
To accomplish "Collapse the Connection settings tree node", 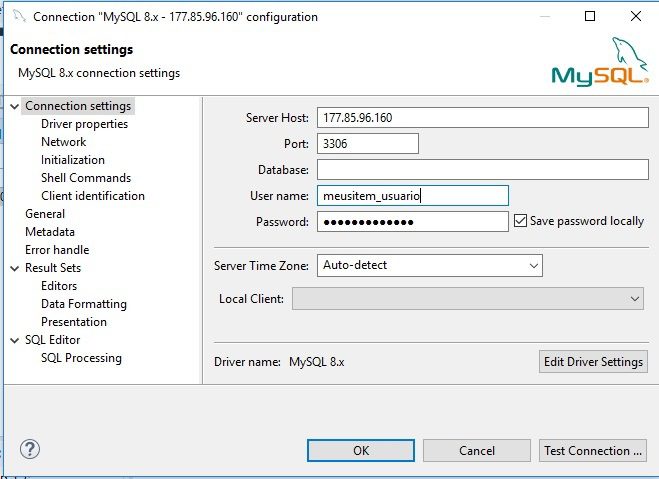I will 15,106.
